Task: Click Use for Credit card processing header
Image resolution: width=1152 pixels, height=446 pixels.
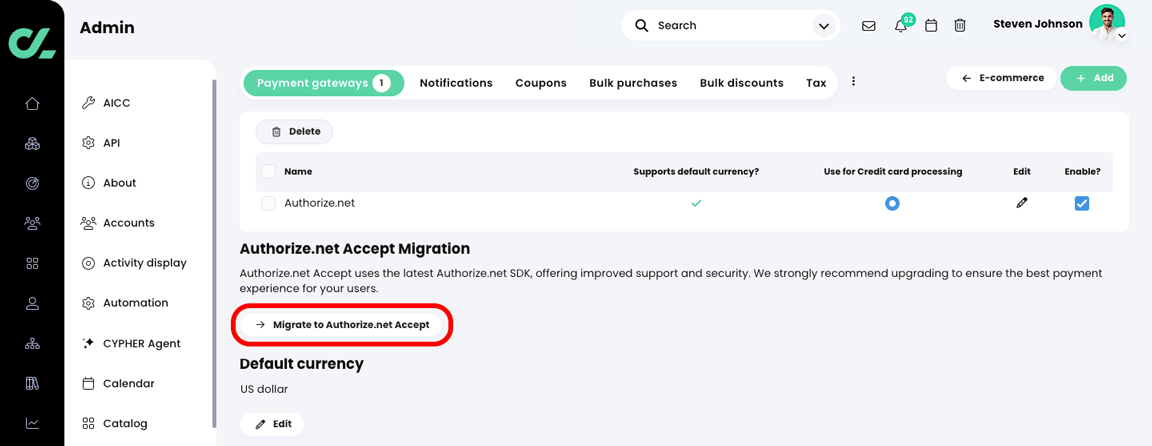Action: [x=893, y=171]
